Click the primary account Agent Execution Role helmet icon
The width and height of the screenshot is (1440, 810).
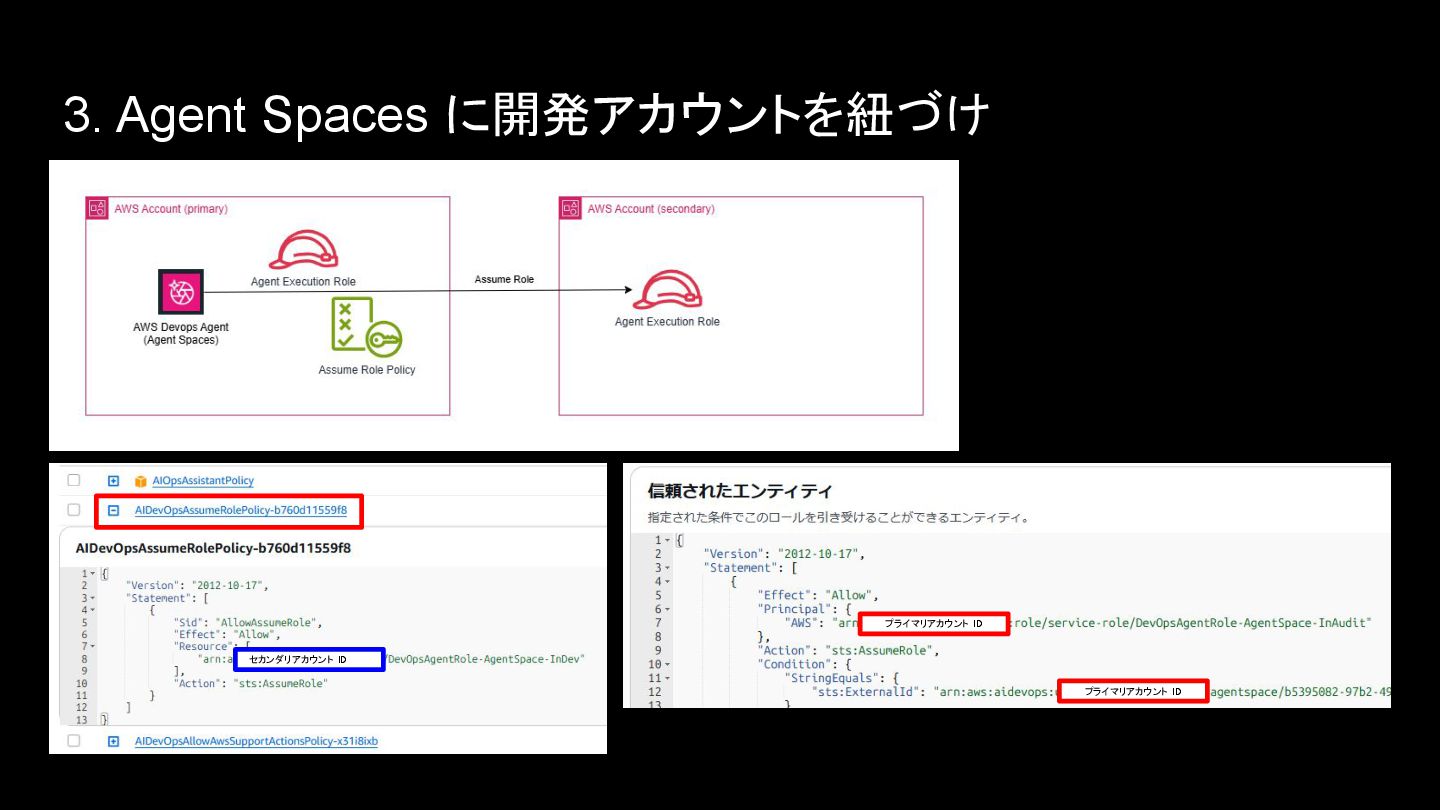coord(303,249)
